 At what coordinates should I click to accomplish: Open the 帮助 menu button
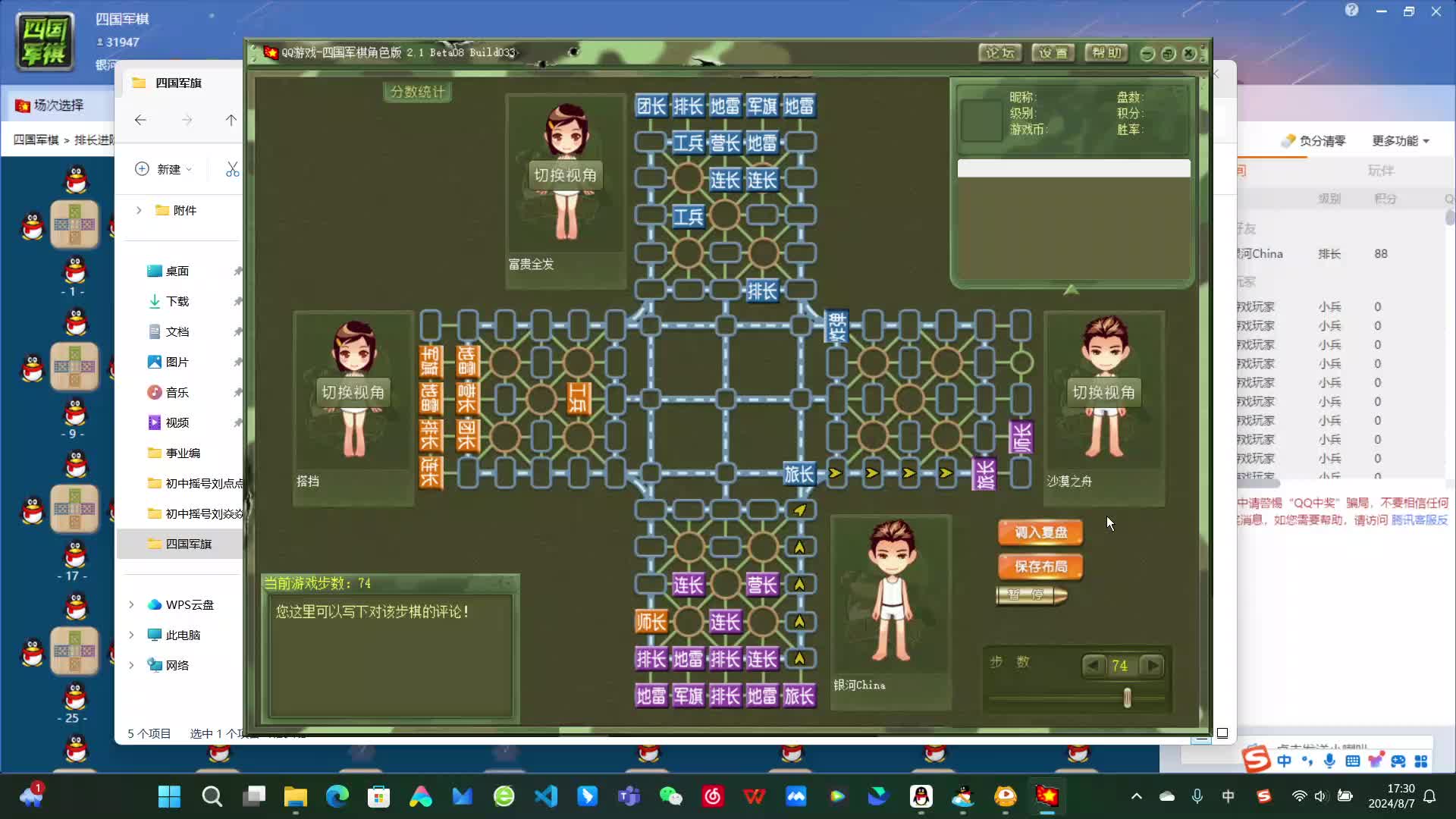[1106, 52]
